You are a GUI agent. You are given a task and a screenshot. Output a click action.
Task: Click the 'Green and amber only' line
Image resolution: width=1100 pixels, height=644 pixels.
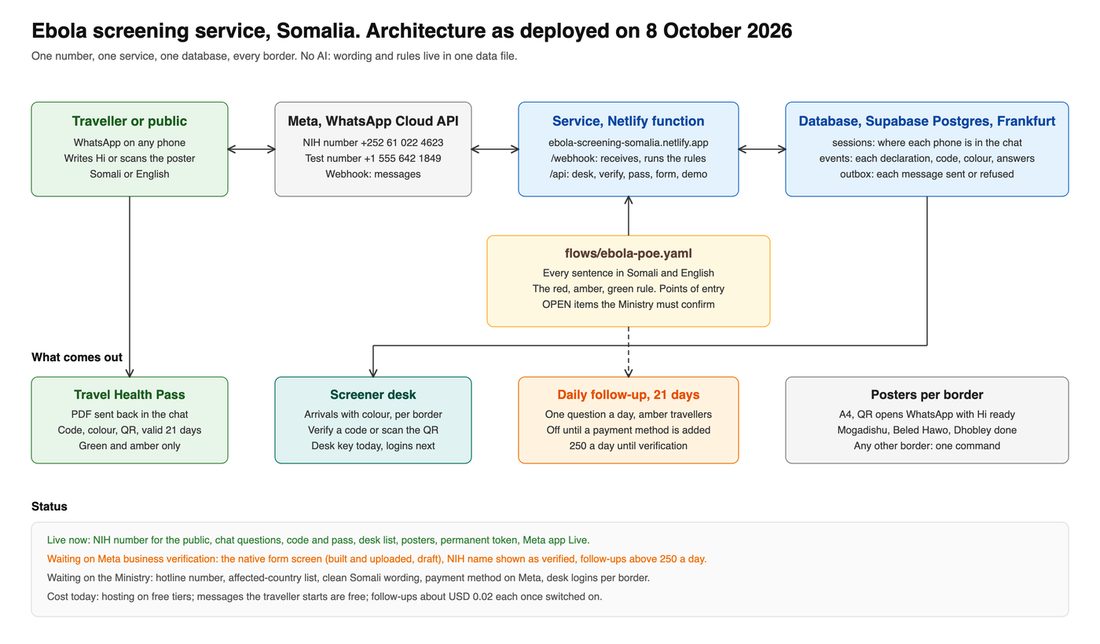[x=130, y=445]
